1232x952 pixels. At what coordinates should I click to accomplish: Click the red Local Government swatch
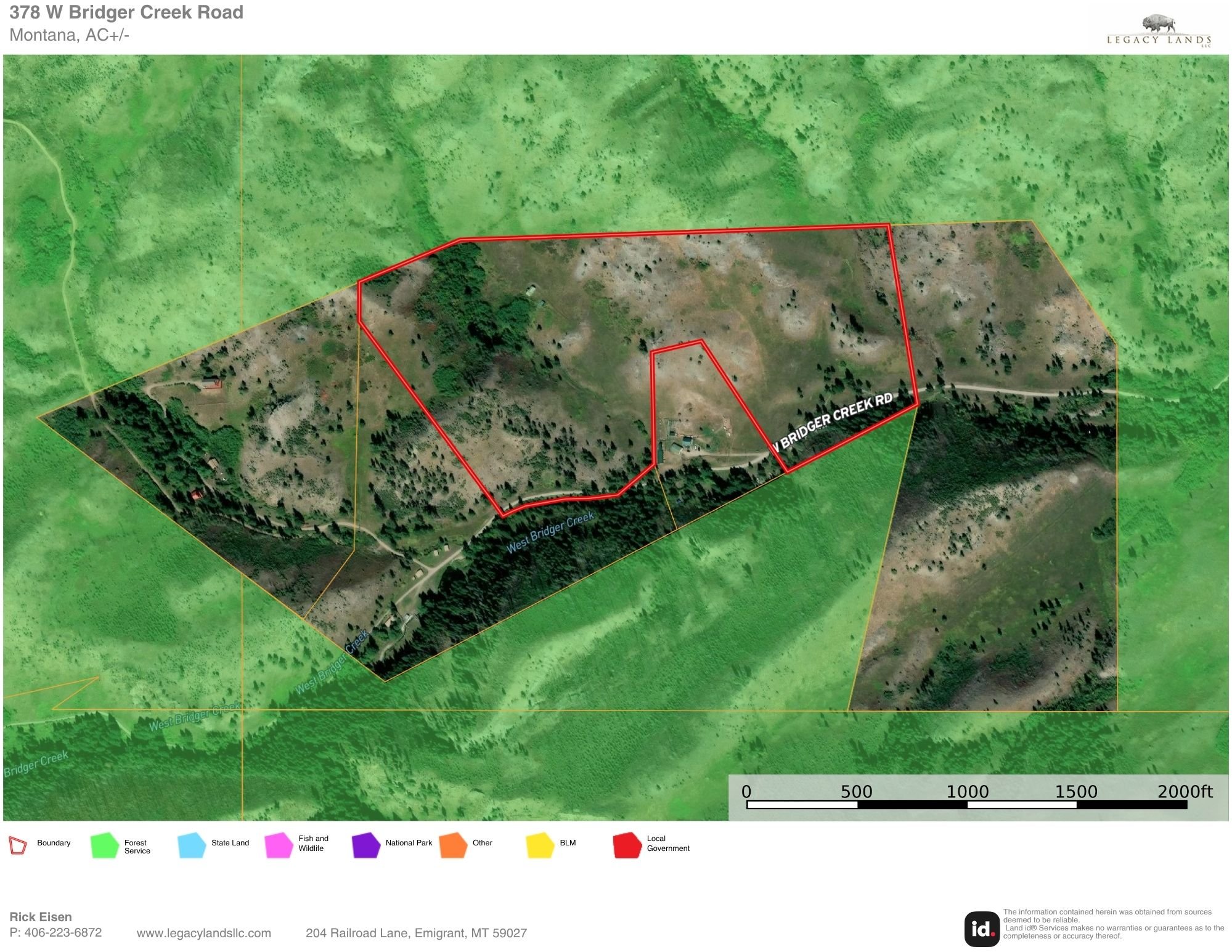(x=627, y=845)
